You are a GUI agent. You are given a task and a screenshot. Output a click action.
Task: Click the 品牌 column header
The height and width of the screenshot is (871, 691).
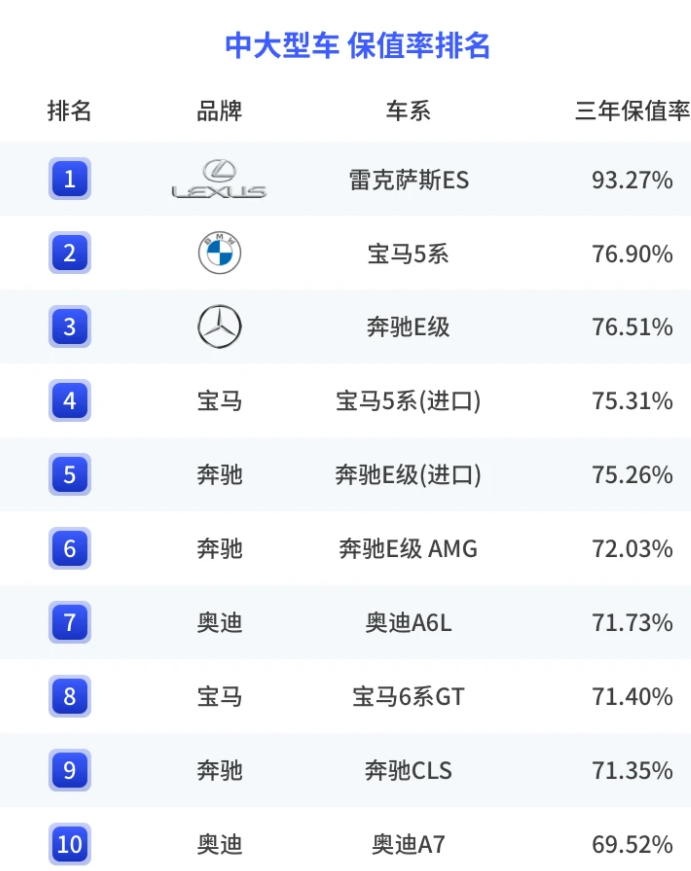219,111
